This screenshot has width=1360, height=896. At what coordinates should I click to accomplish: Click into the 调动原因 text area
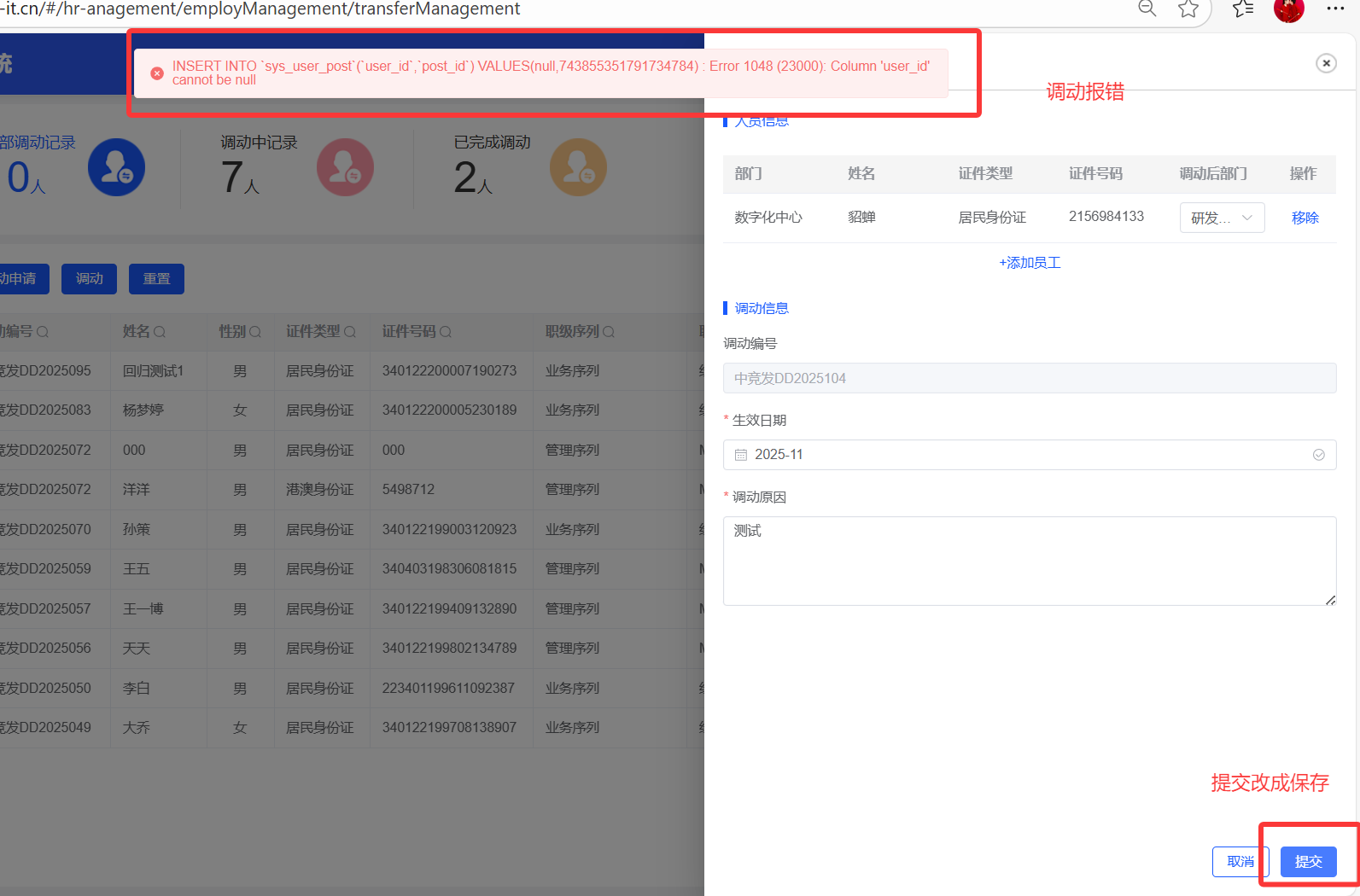[1030, 561]
